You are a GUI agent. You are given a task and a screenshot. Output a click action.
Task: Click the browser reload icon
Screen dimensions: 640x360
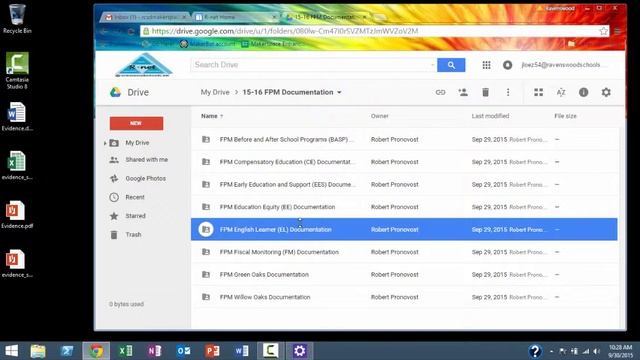tap(131, 31)
